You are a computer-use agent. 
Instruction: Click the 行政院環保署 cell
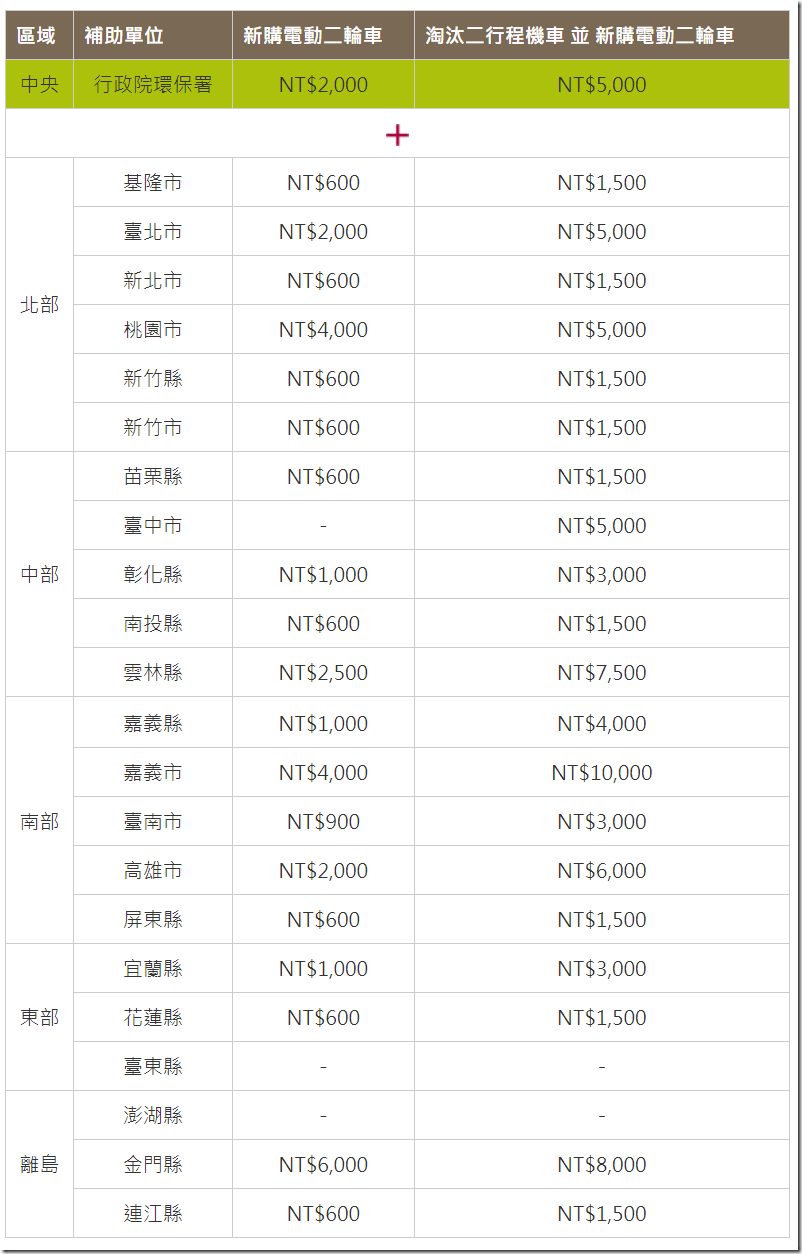pyautogui.click(x=153, y=85)
